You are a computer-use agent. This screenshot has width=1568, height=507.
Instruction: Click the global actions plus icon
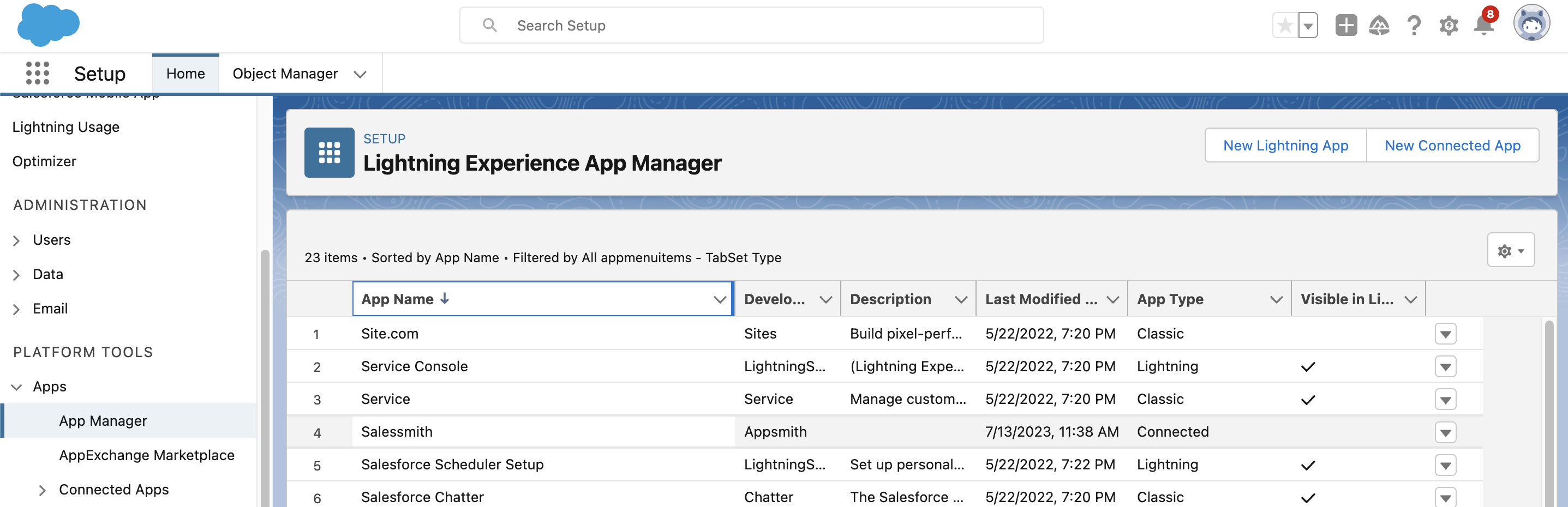point(1345,26)
